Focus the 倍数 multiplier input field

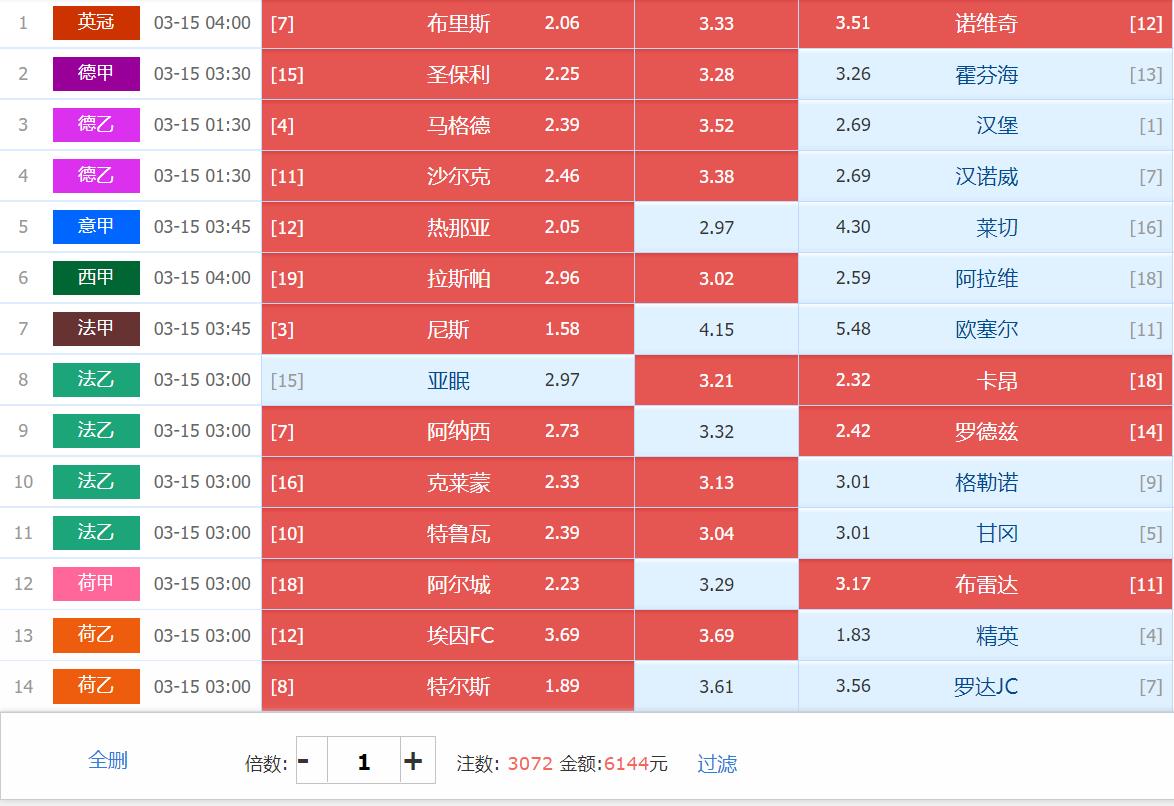364,761
